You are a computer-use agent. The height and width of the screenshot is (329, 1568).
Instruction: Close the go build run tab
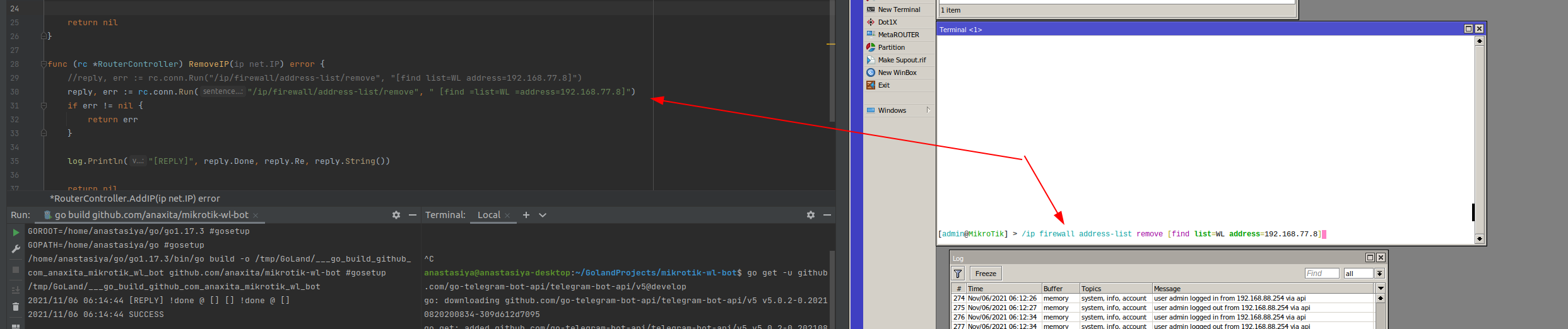click(x=256, y=216)
